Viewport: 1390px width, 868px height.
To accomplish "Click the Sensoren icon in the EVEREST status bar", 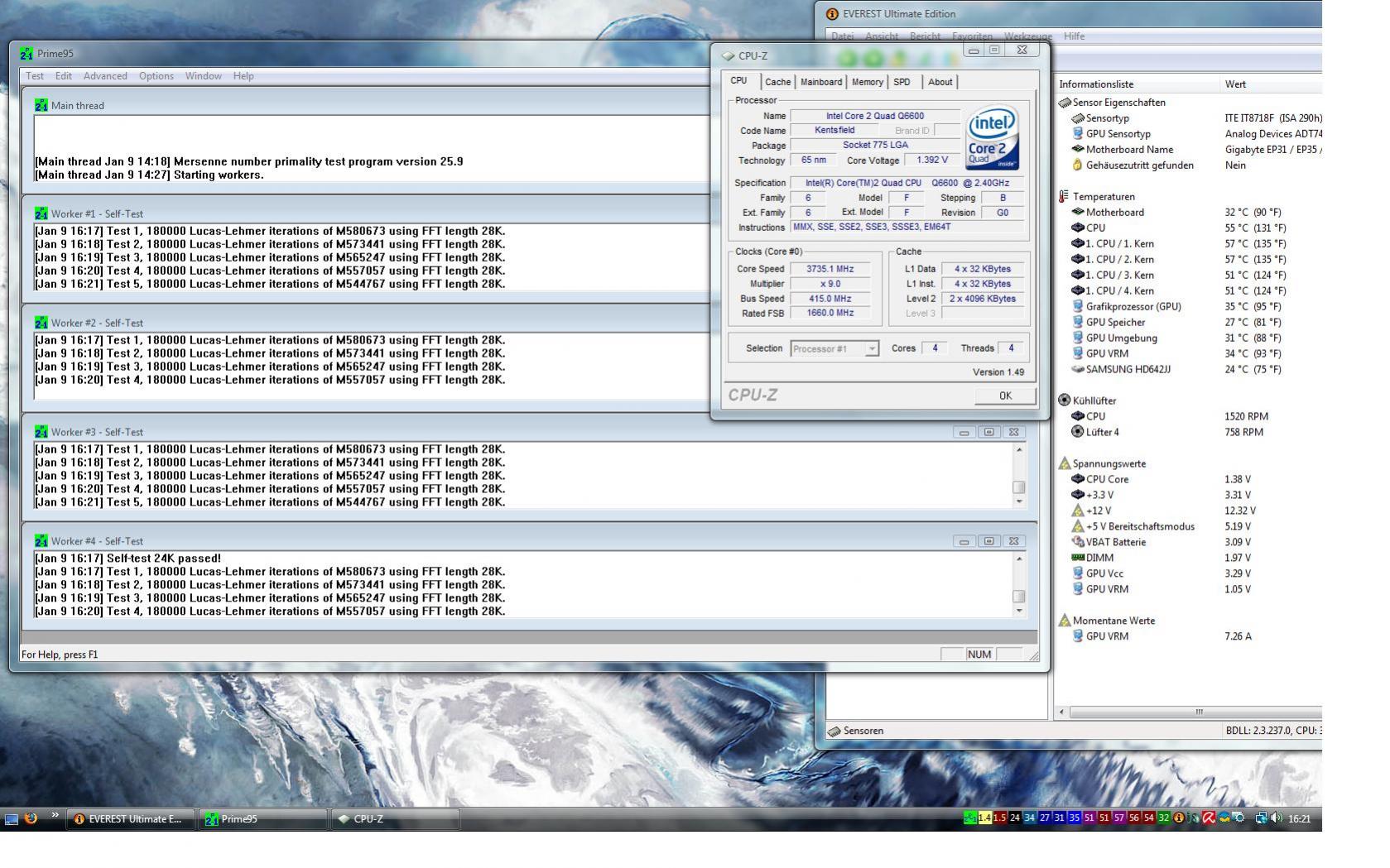I will [x=834, y=731].
